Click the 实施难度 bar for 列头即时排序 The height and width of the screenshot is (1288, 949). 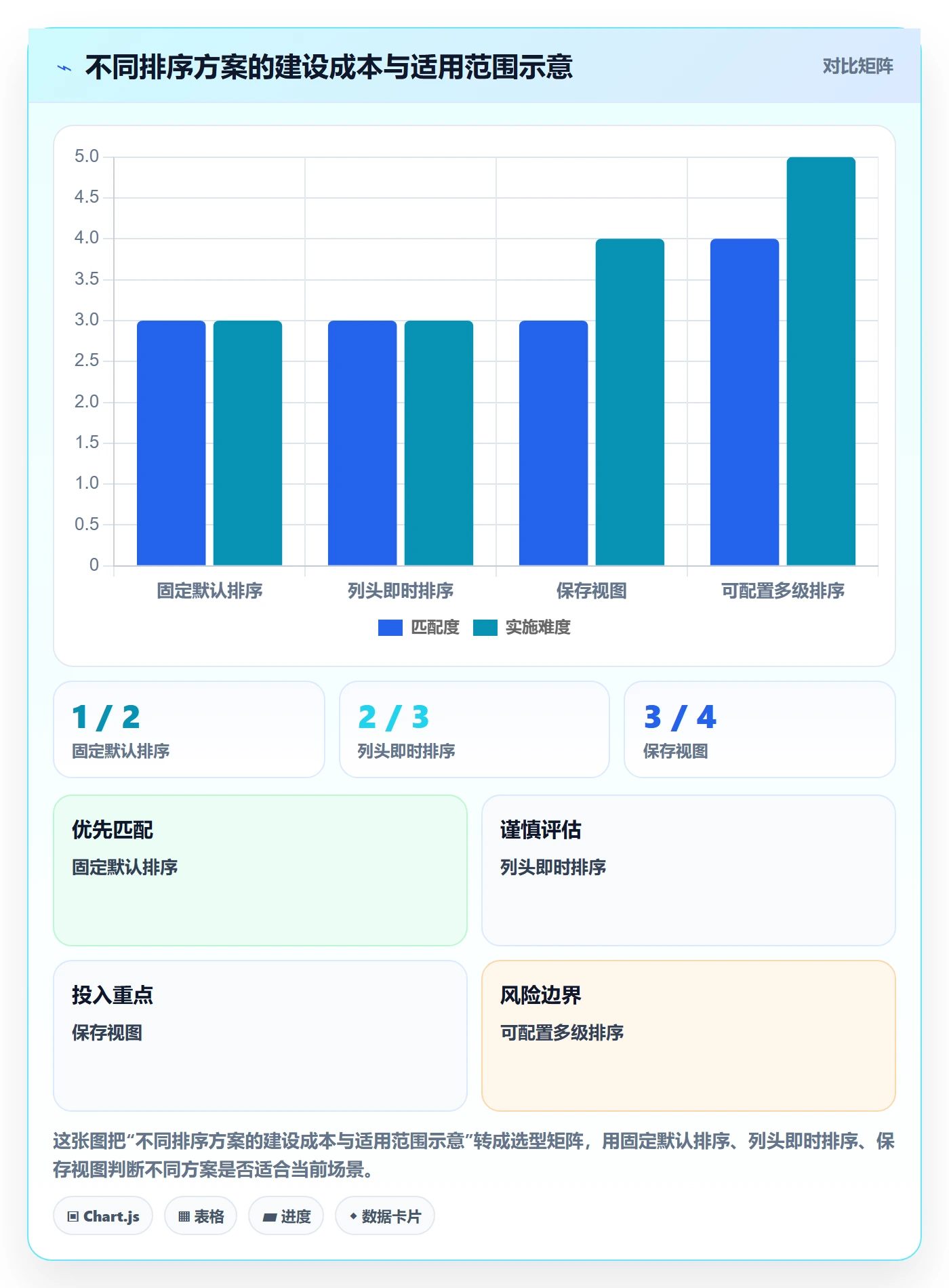pos(439,443)
